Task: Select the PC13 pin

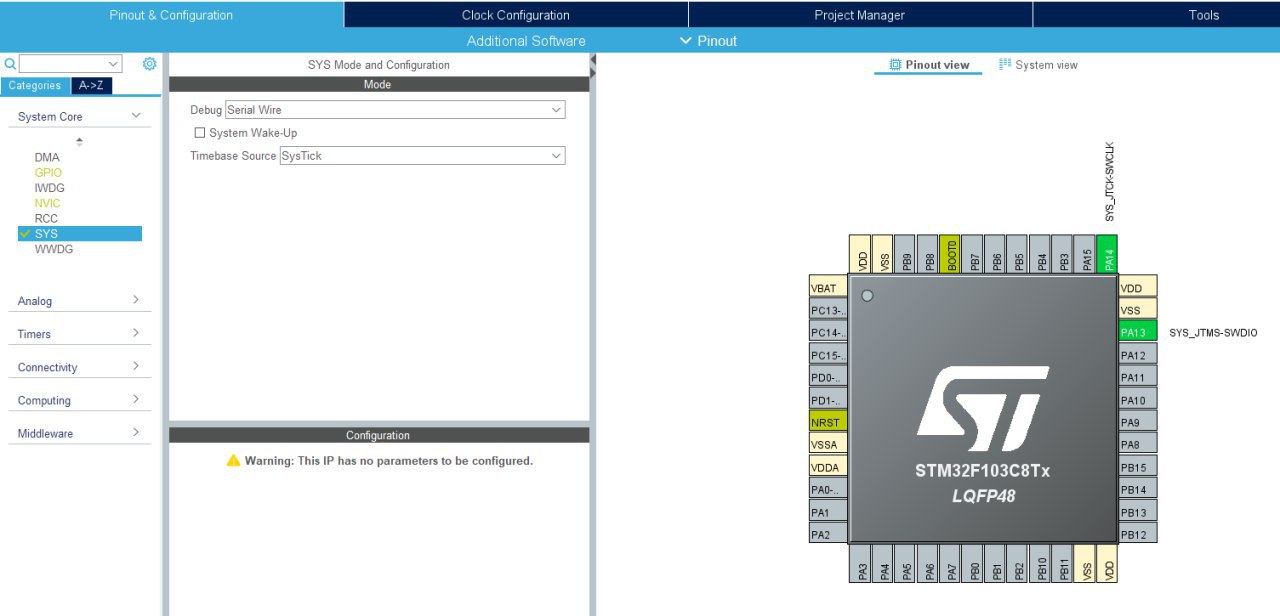Action: click(x=828, y=310)
